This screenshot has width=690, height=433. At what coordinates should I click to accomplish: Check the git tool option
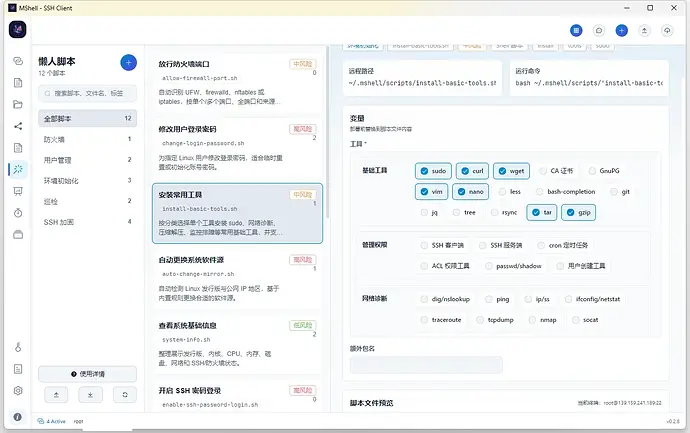coord(620,192)
